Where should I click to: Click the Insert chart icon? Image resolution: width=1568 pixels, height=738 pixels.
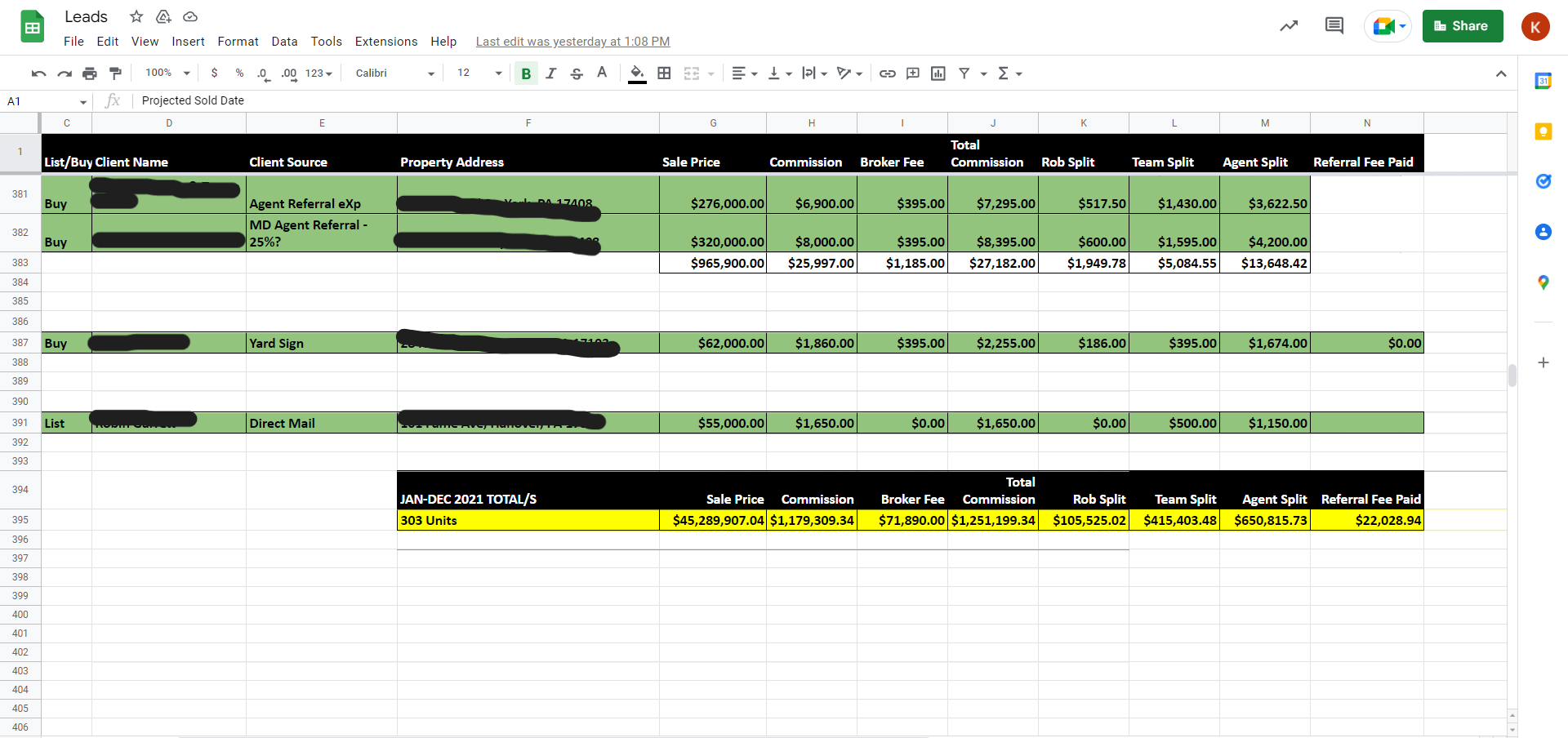938,73
